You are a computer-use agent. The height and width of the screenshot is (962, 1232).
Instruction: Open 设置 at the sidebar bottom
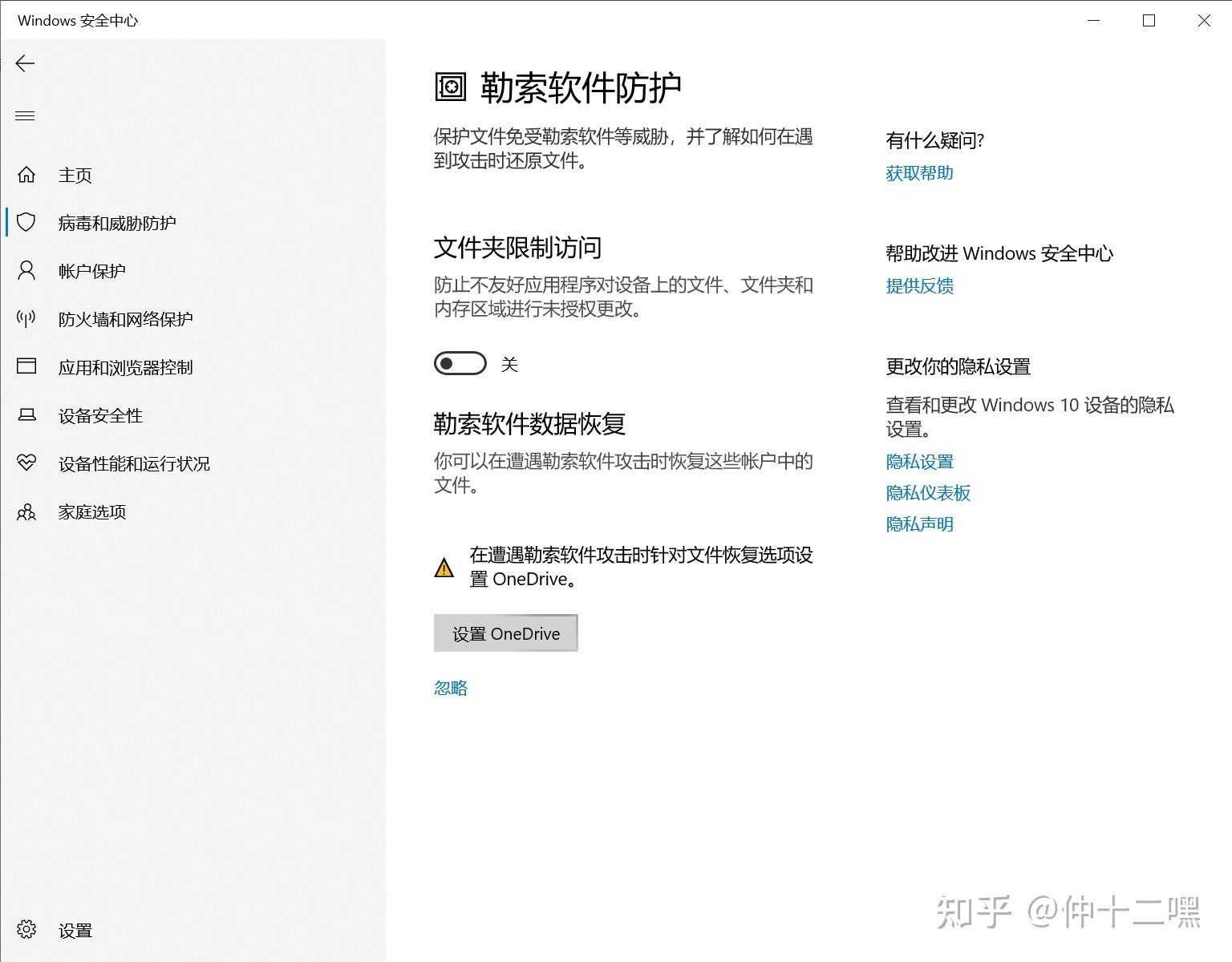[x=75, y=930]
